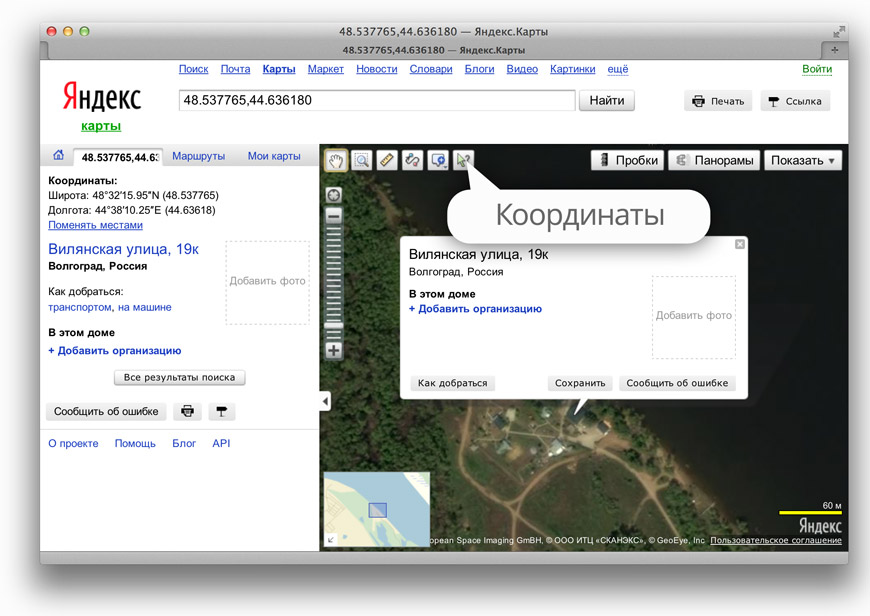Image resolution: width=870 pixels, height=616 pixels.
Task: Select the zoom-to-area magnifier tool
Action: coord(362,160)
